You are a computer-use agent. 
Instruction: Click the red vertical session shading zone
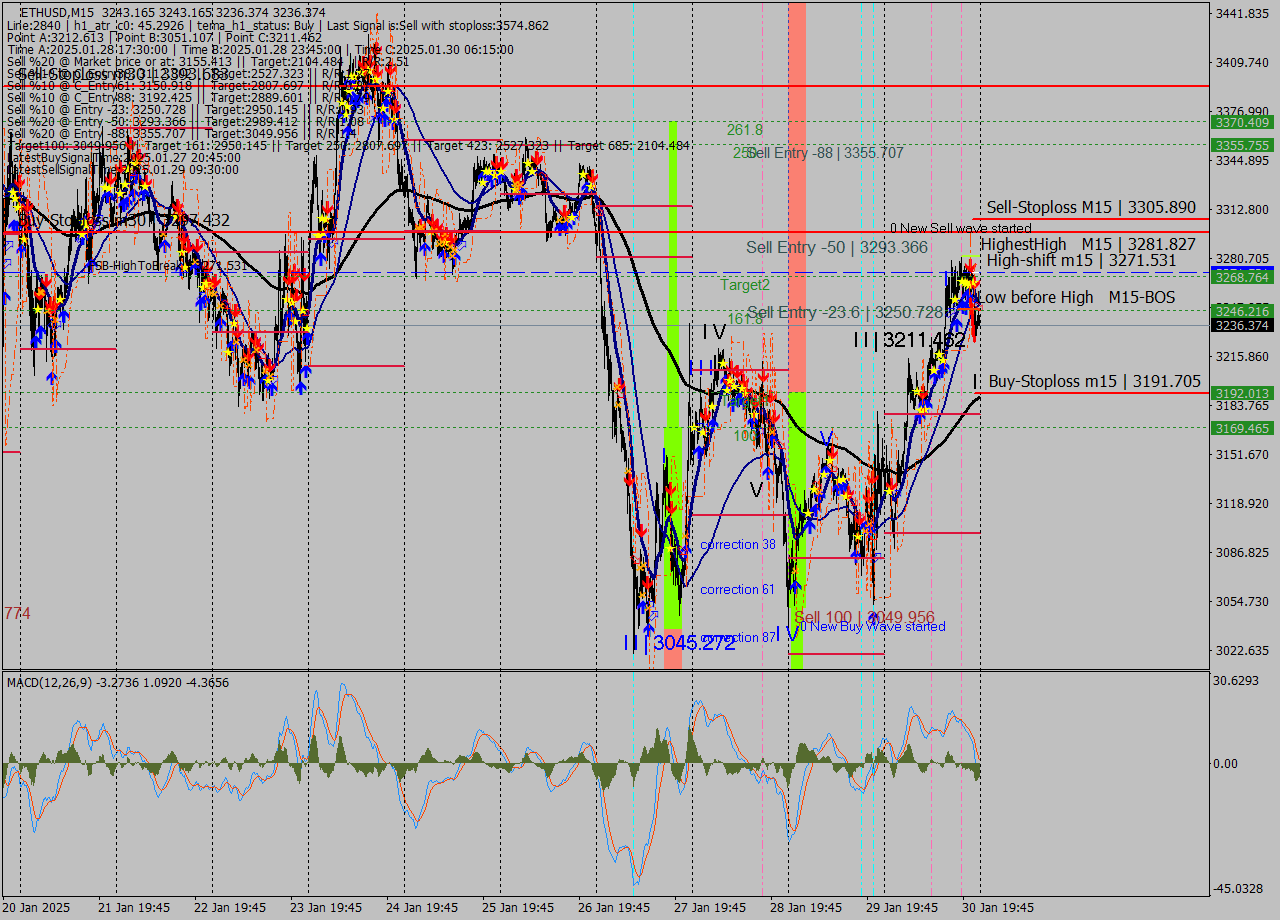pos(796,200)
